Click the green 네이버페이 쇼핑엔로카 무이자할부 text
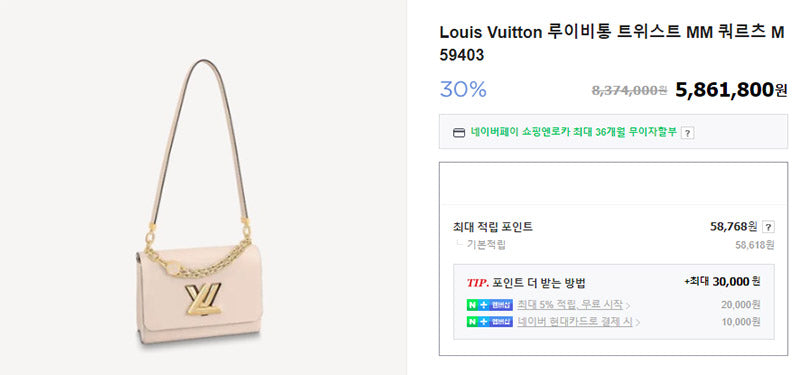The height and width of the screenshot is (375, 800). 574,132
